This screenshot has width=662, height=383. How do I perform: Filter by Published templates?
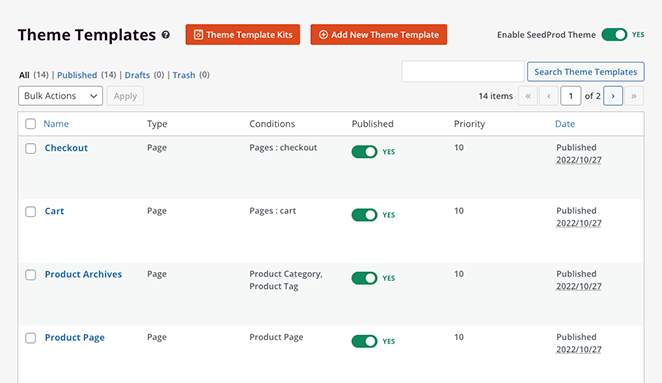point(77,75)
